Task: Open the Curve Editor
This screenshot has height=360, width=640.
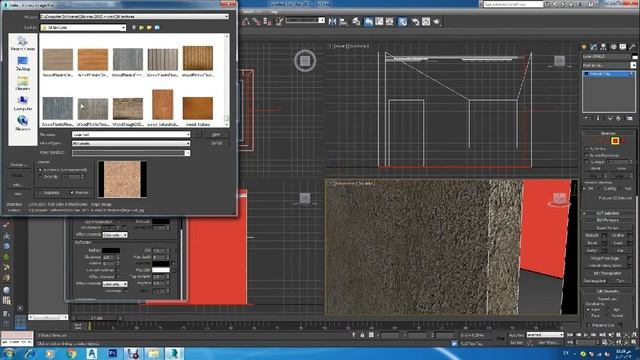Action: point(379,22)
